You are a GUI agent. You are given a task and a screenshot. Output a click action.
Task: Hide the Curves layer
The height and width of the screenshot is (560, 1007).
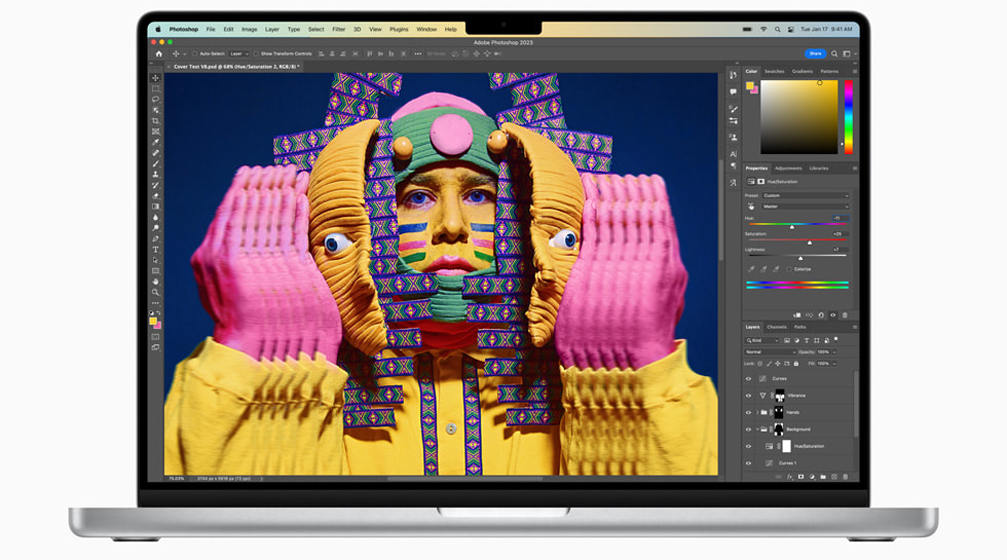pos(748,379)
